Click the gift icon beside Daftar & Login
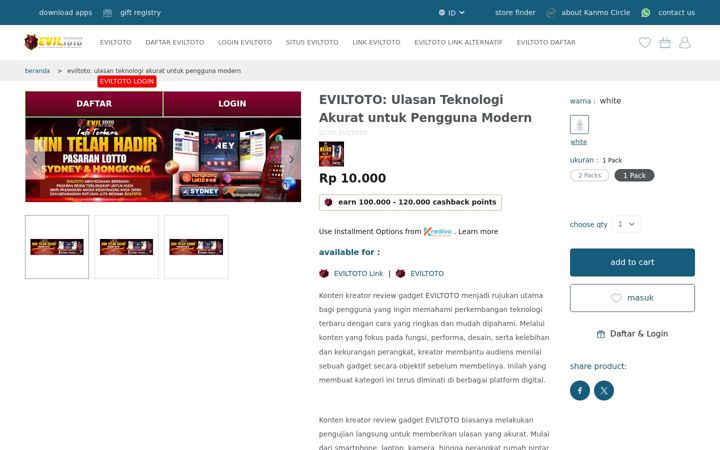 pyautogui.click(x=601, y=334)
